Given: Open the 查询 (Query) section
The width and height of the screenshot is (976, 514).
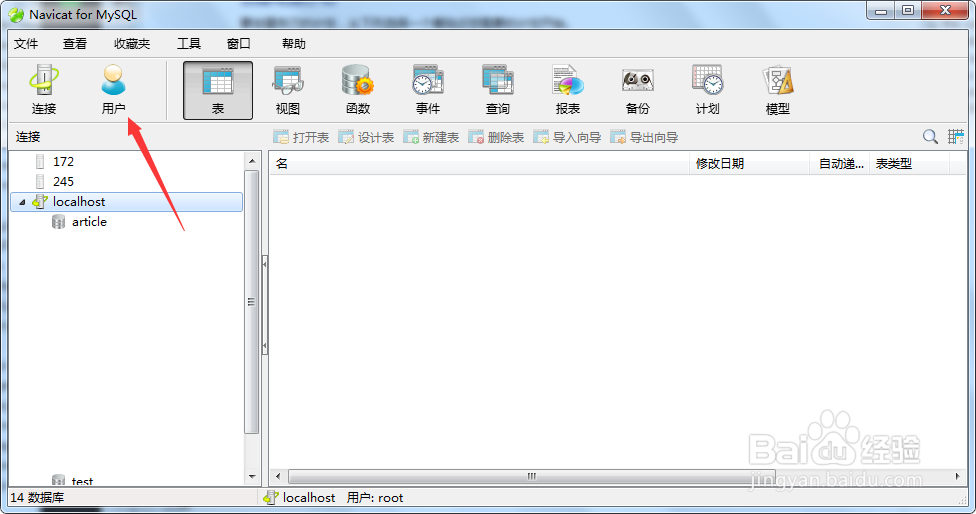Looking at the screenshot, I should click(497, 90).
